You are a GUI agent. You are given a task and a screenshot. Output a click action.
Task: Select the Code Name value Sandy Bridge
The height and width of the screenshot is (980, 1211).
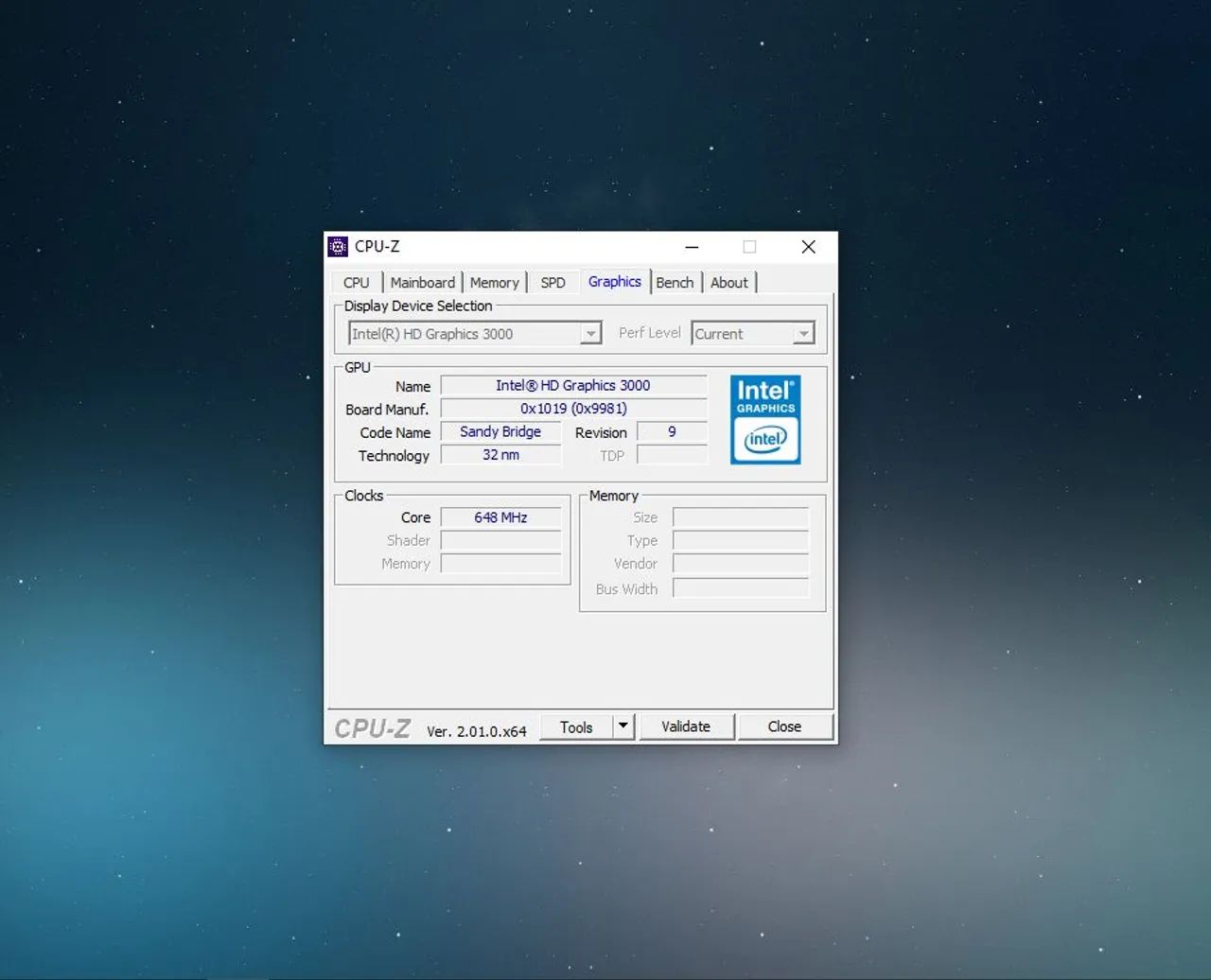point(500,431)
